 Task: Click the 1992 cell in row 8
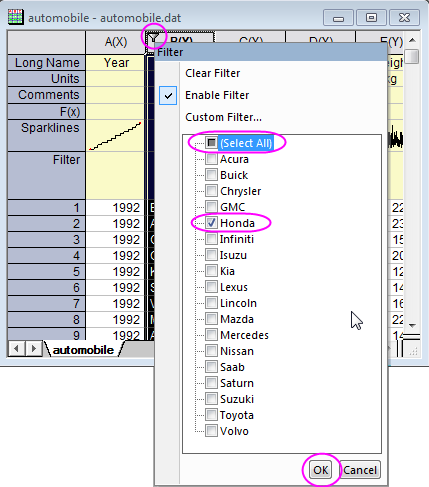[x=115, y=320]
